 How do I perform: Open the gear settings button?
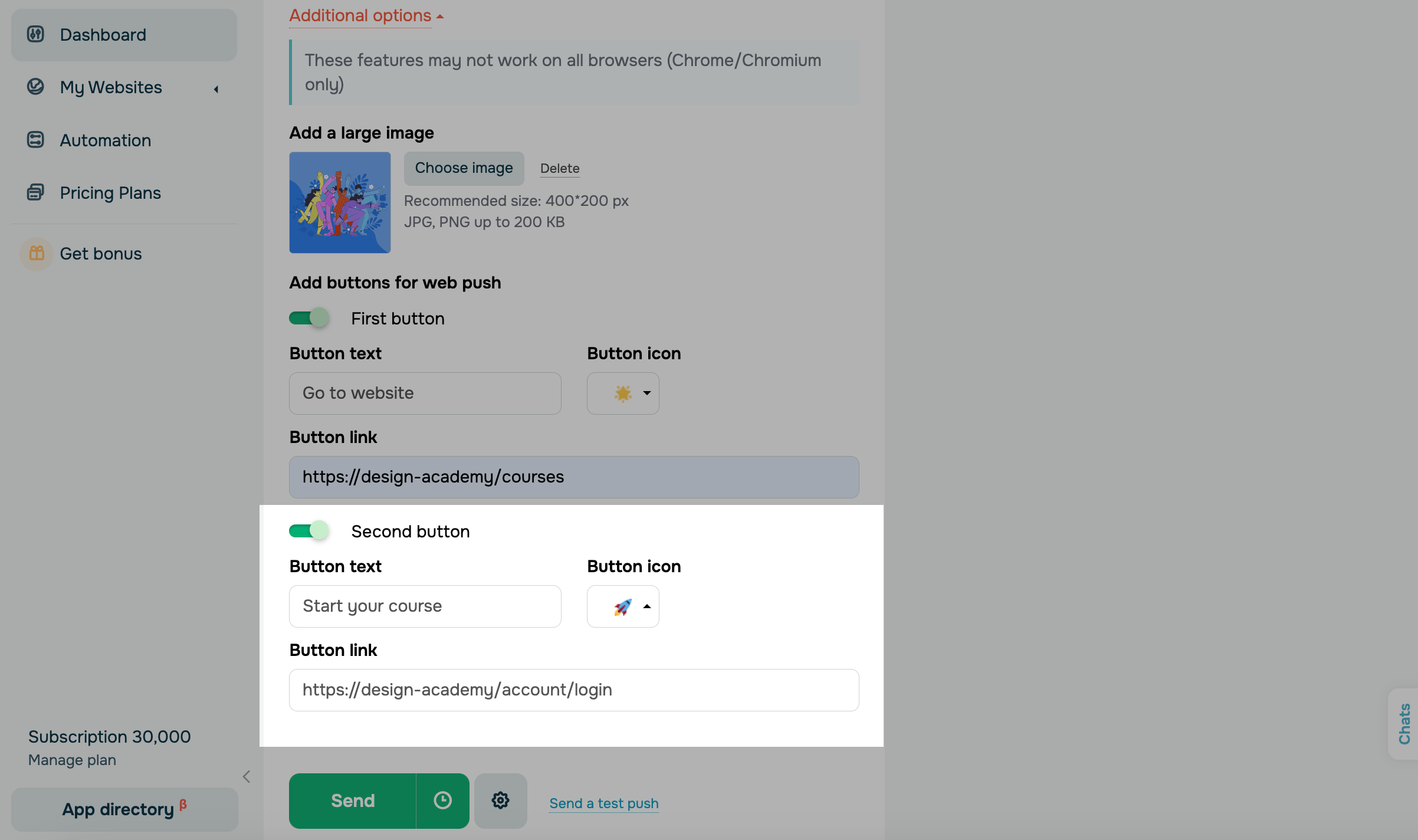[x=500, y=800]
